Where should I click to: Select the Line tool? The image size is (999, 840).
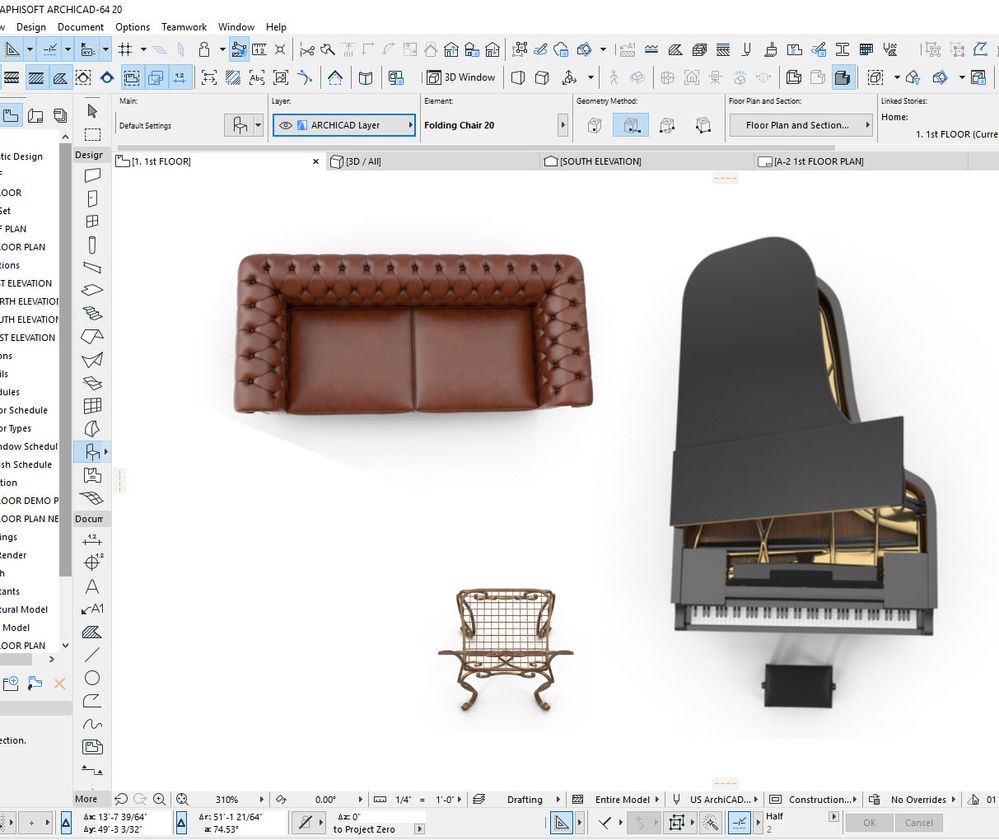click(x=92, y=655)
